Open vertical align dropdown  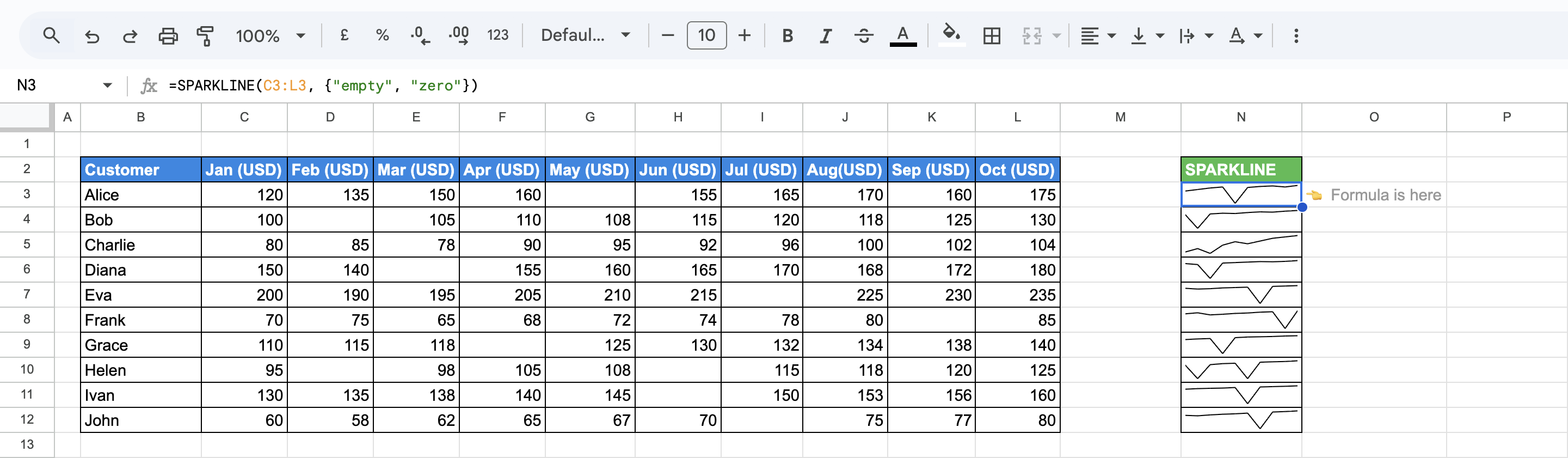(x=1147, y=36)
